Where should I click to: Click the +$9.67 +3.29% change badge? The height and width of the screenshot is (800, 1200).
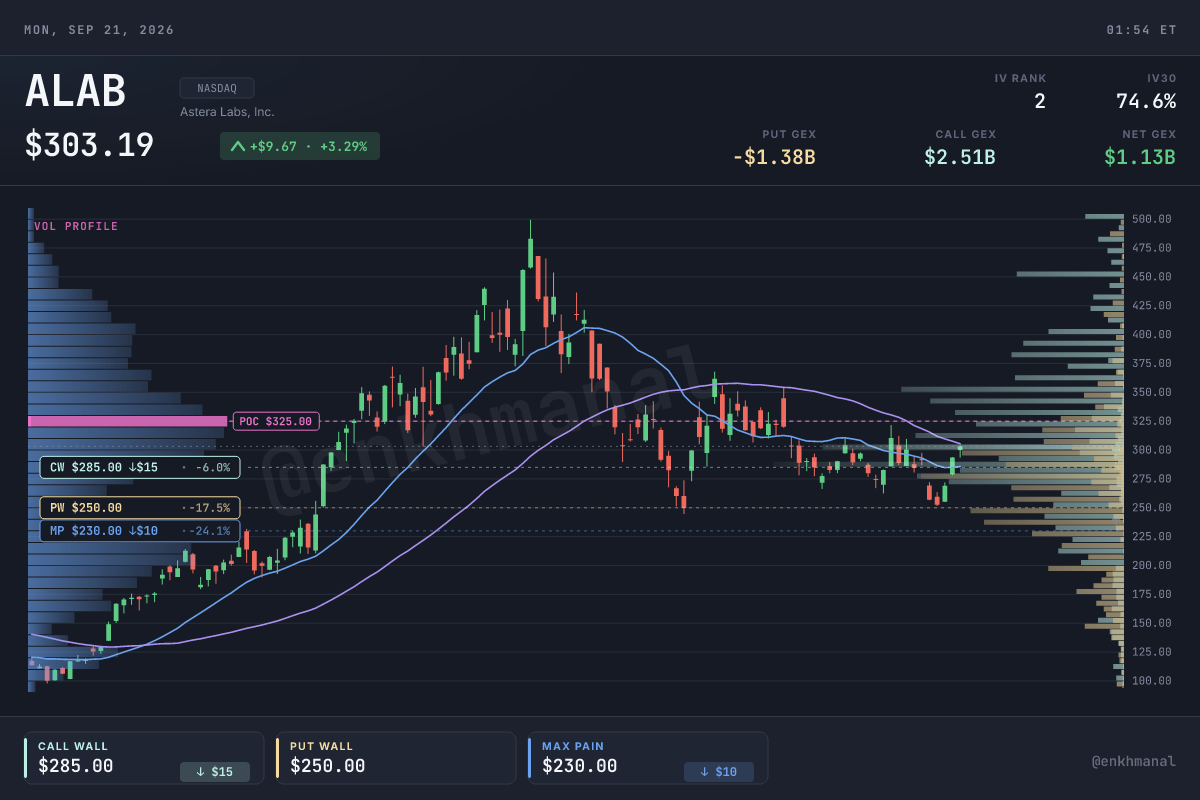pos(300,146)
